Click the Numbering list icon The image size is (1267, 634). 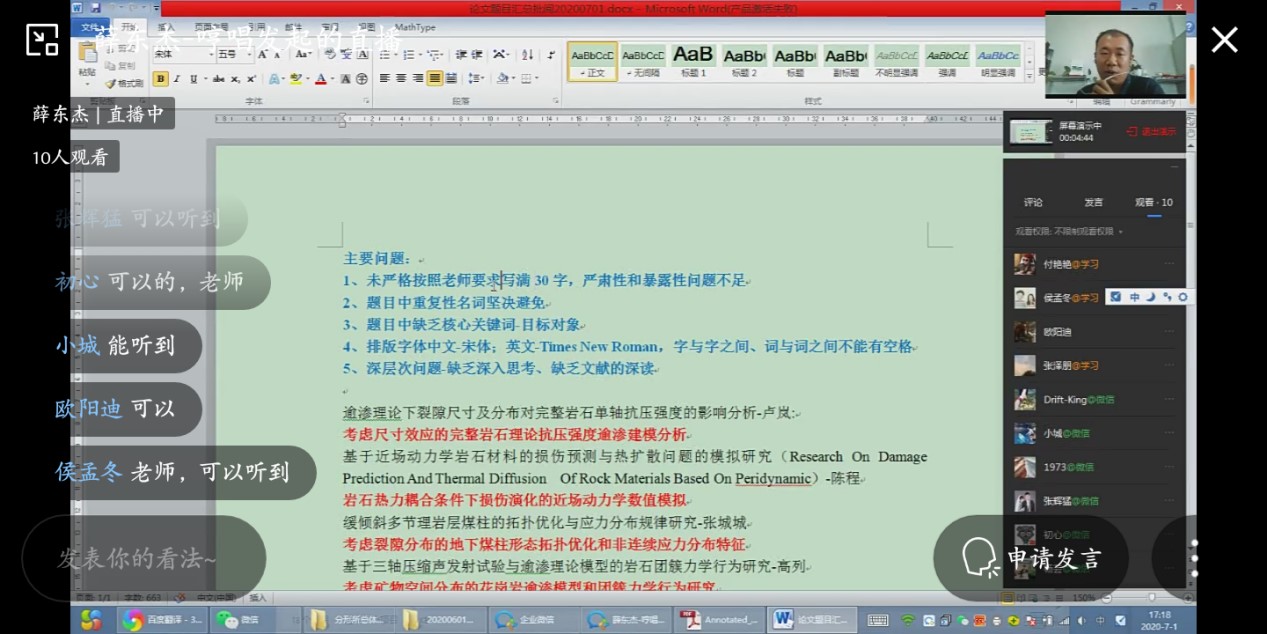(x=408, y=55)
